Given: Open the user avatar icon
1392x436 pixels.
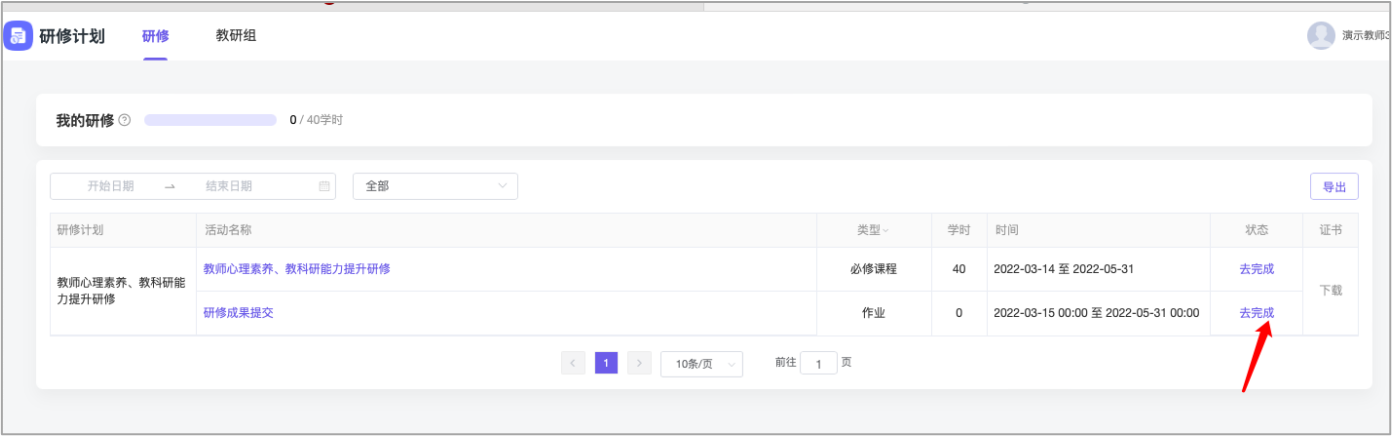Looking at the screenshot, I should (1321, 35).
